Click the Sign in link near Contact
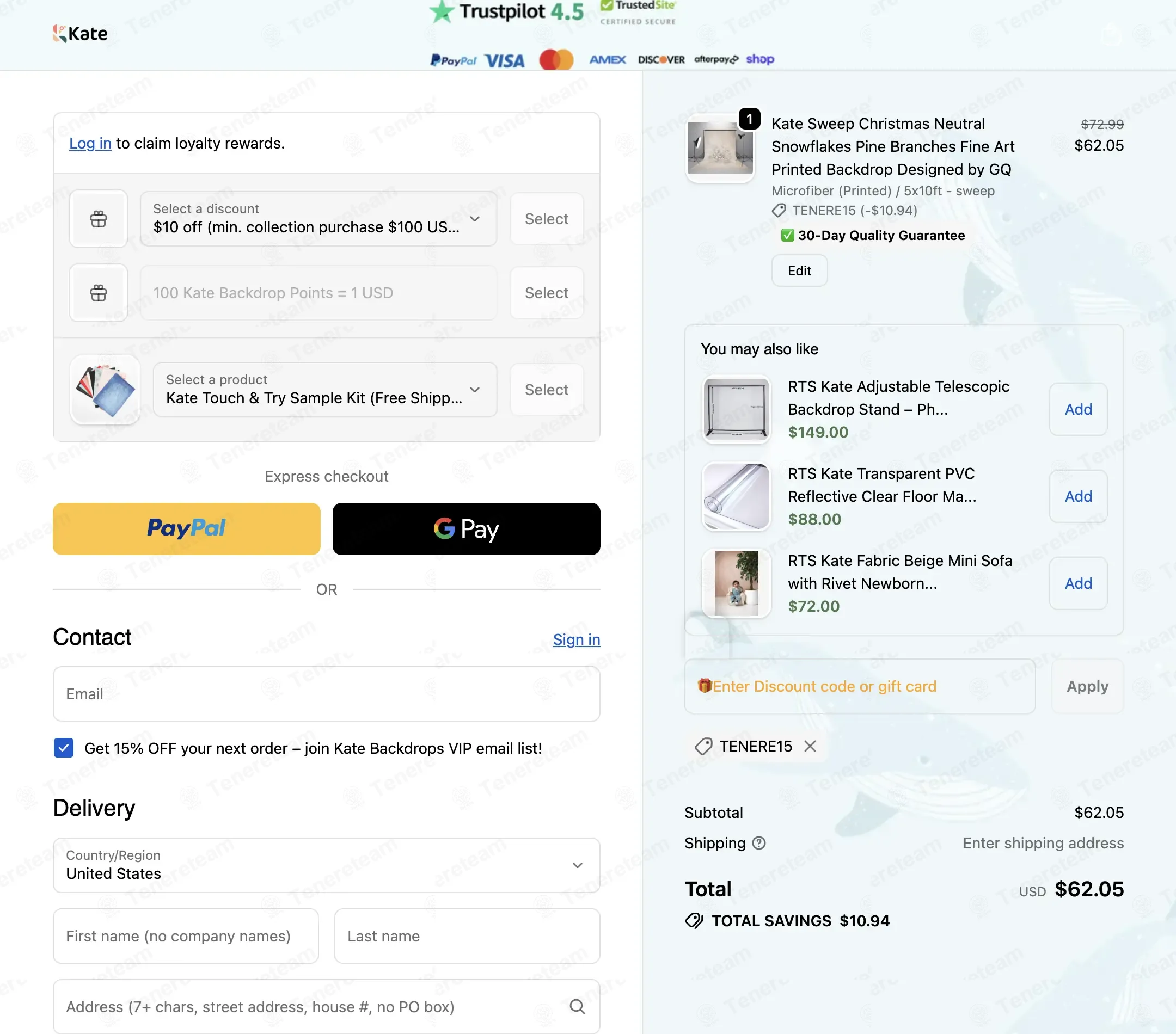 [577, 639]
